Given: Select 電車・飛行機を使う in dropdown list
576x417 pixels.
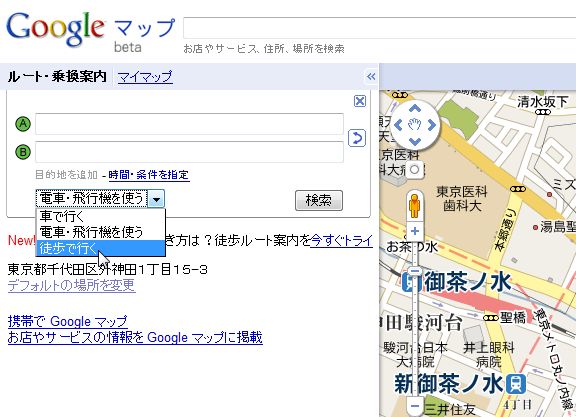Looking at the screenshot, I should coord(101,232).
